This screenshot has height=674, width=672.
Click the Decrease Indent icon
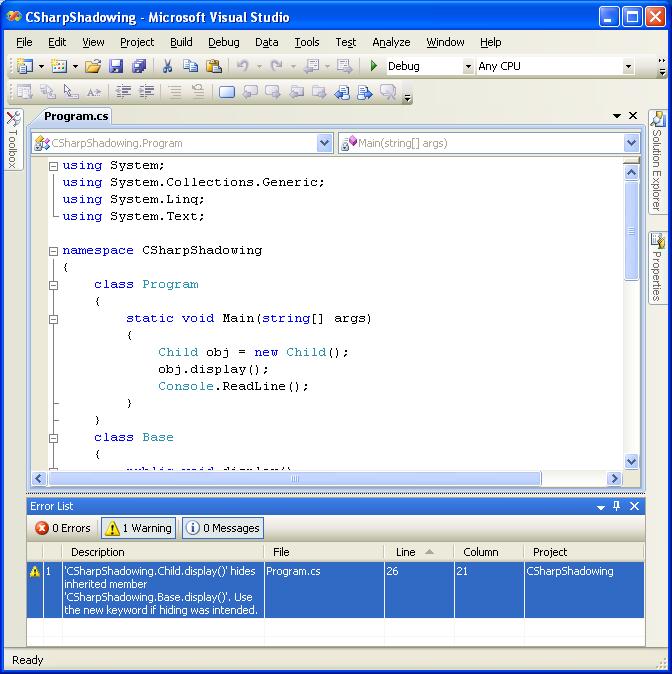pos(123,92)
